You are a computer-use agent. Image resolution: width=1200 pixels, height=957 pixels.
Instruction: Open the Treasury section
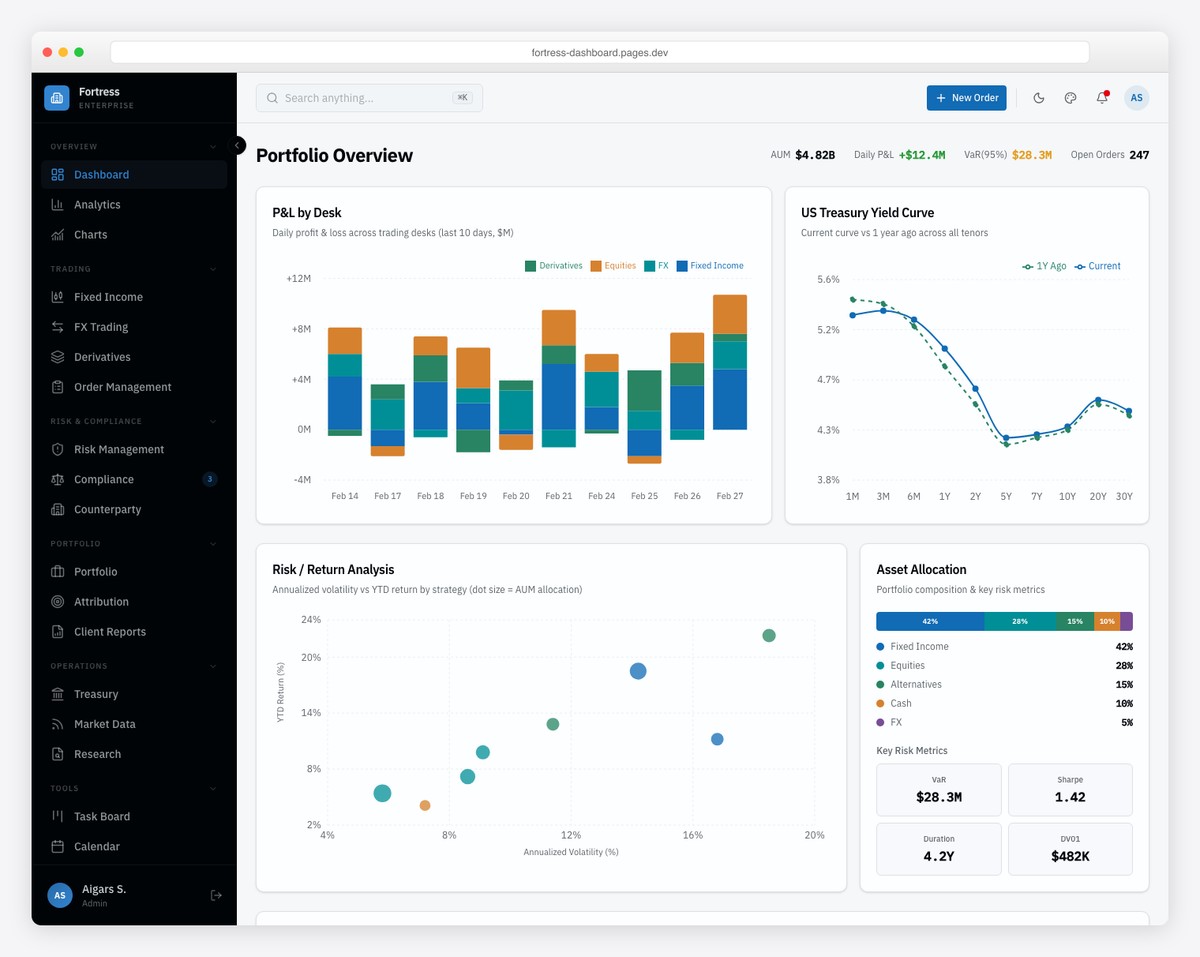(96, 693)
